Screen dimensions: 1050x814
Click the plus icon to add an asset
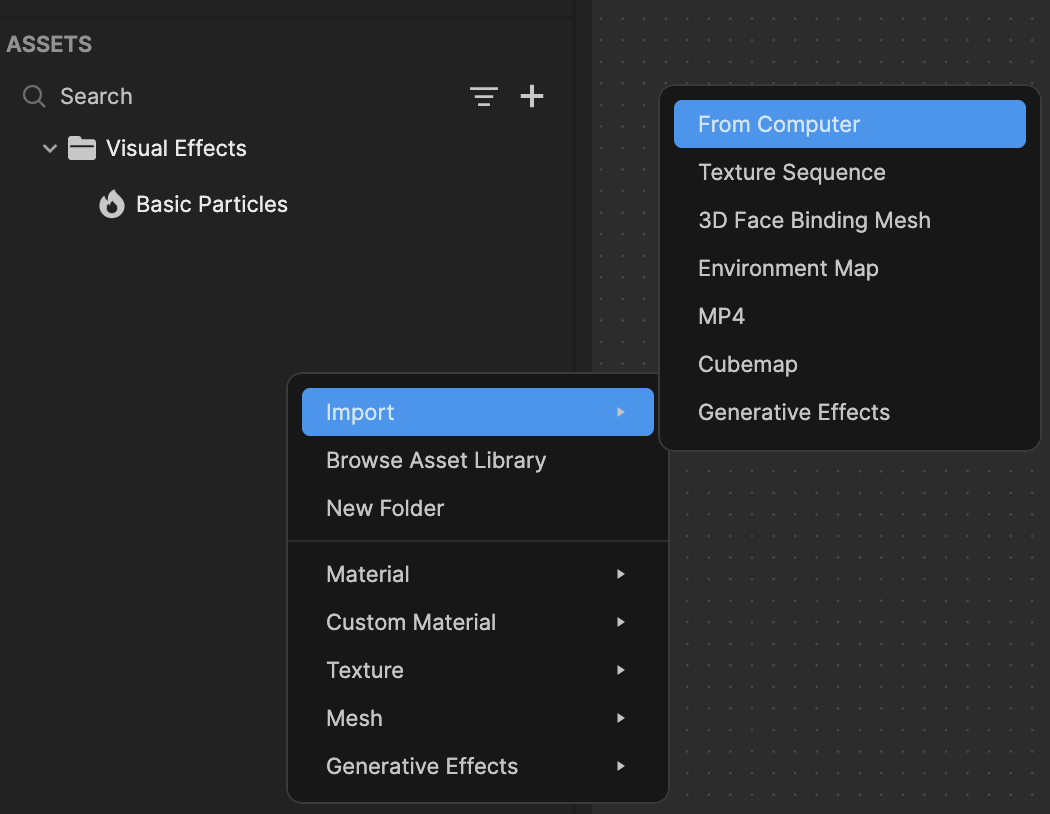(x=532, y=96)
